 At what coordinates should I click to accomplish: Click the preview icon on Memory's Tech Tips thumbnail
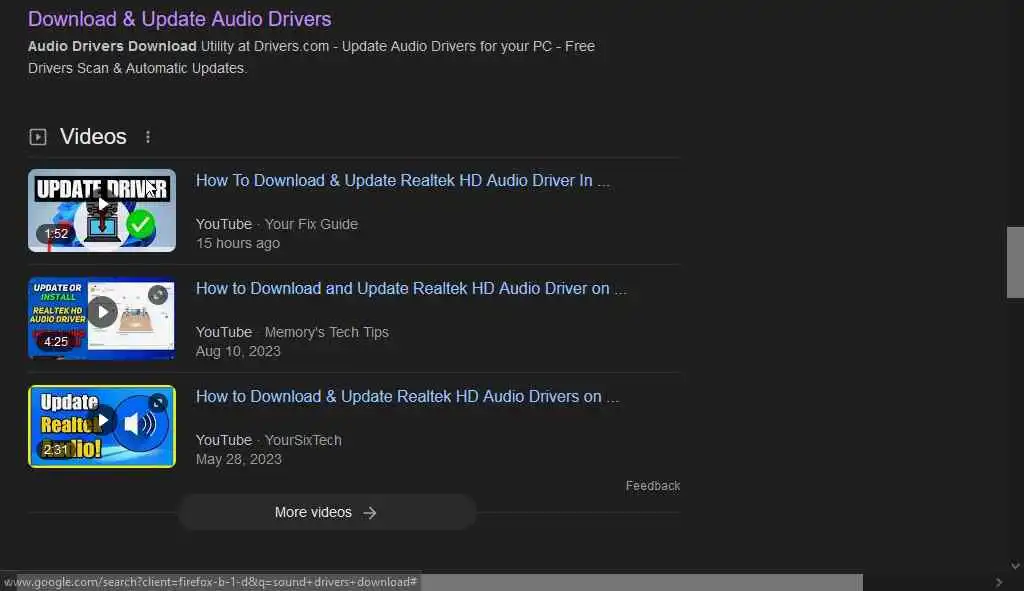pos(157,295)
